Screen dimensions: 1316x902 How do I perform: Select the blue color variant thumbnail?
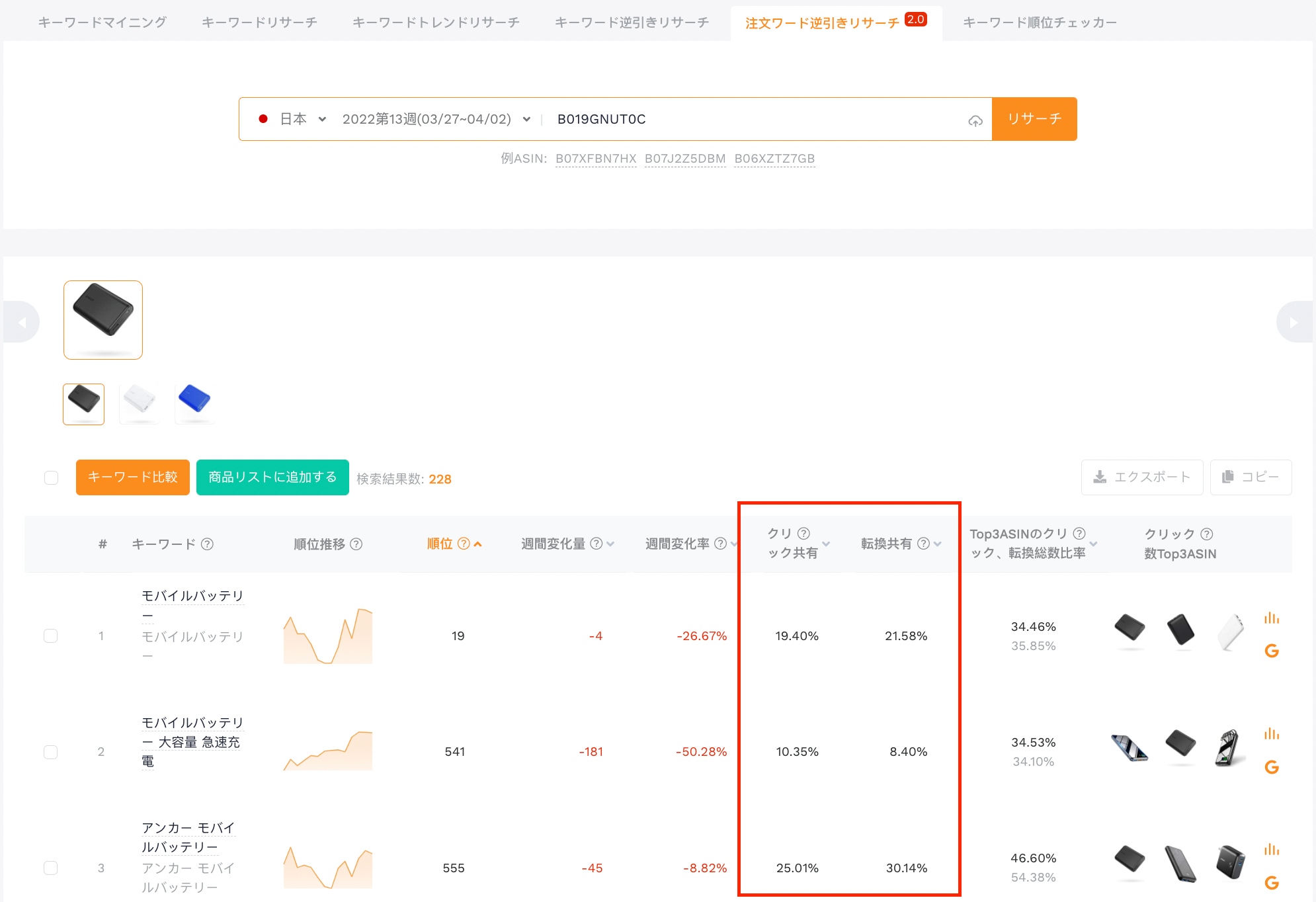pyautogui.click(x=194, y=401)
